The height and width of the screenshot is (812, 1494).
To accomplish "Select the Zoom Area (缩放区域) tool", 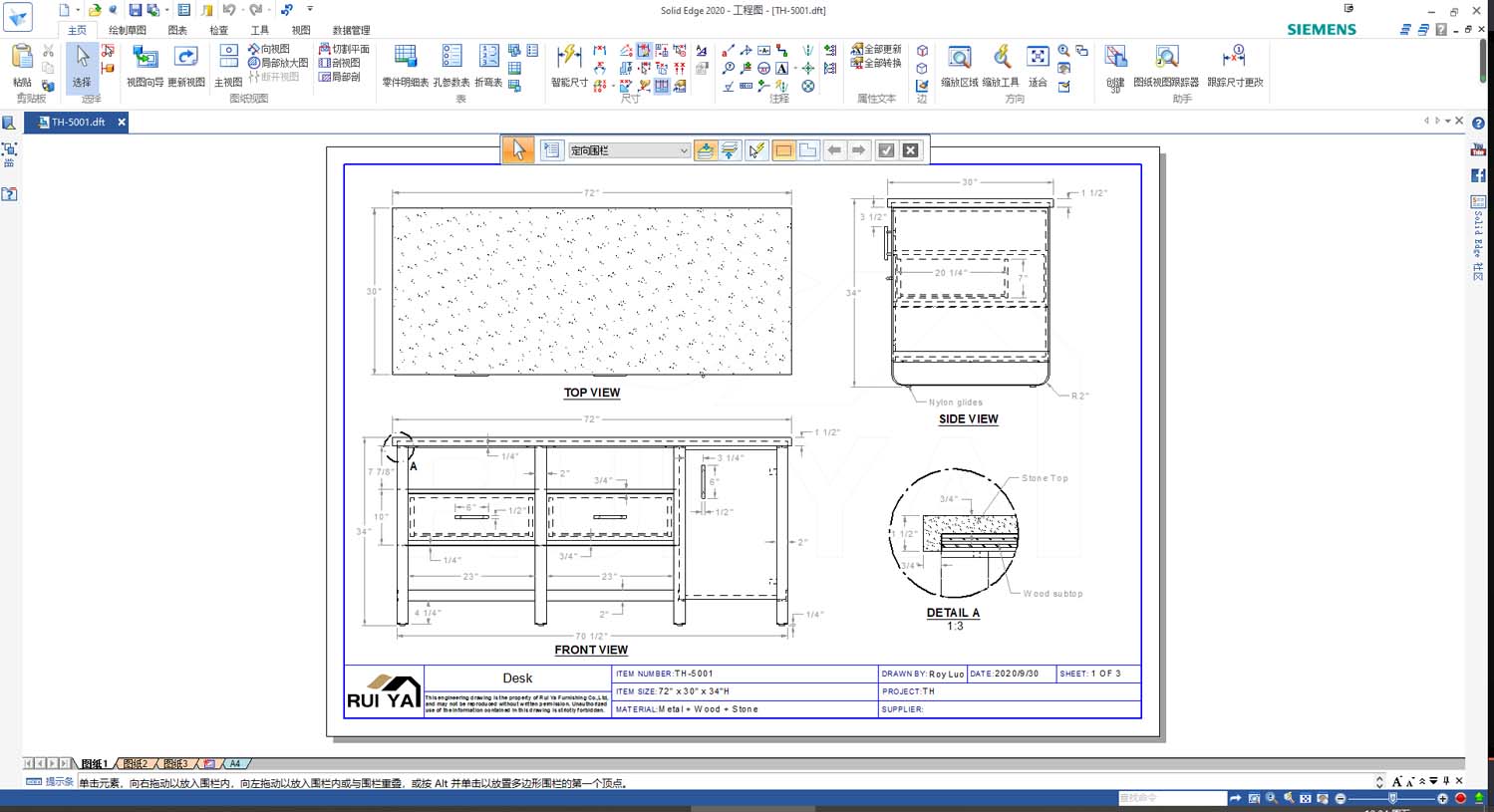I will pyautogui.click(x=960, y=66).
